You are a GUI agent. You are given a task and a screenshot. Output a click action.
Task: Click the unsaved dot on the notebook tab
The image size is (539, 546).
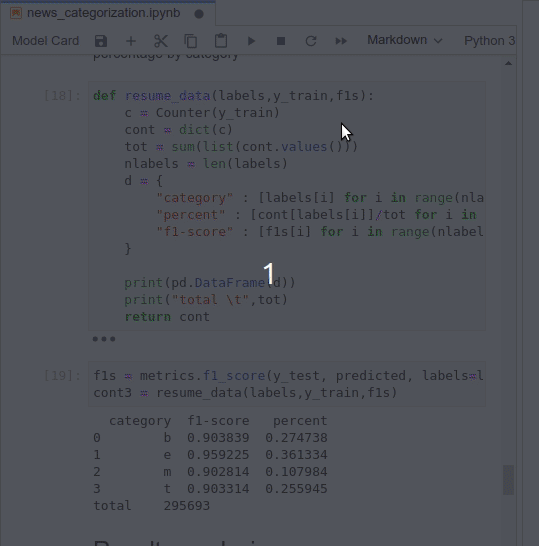199,14
